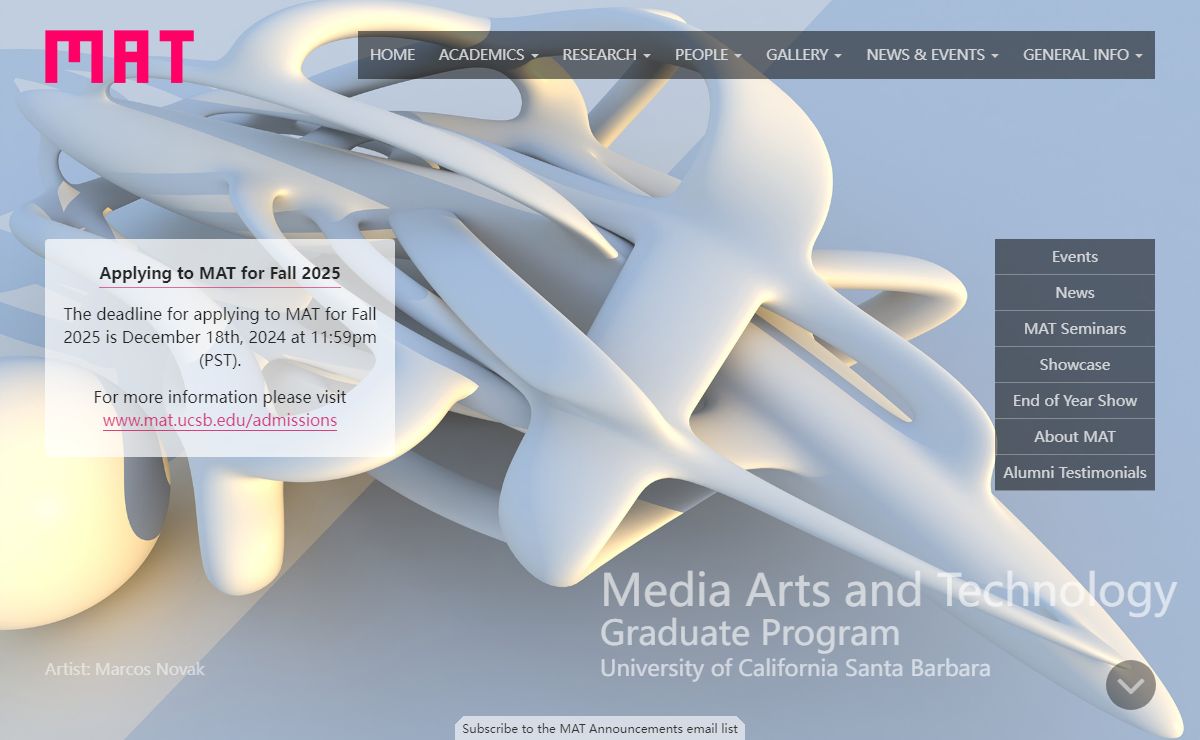This screenshot has width=1200, height=740.
Task: Go to MAT Seminars
Action: pos(1074,329)
